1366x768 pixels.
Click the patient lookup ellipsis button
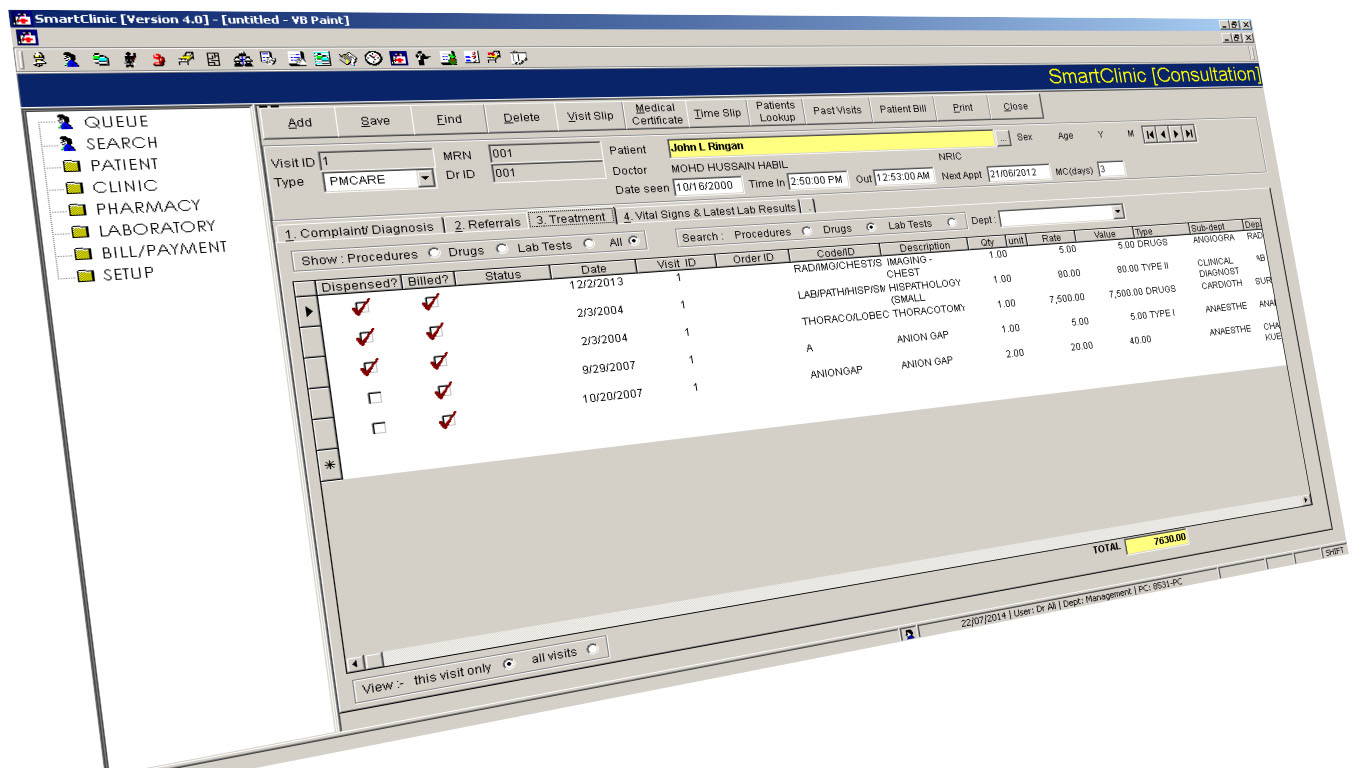(1004, 137)
